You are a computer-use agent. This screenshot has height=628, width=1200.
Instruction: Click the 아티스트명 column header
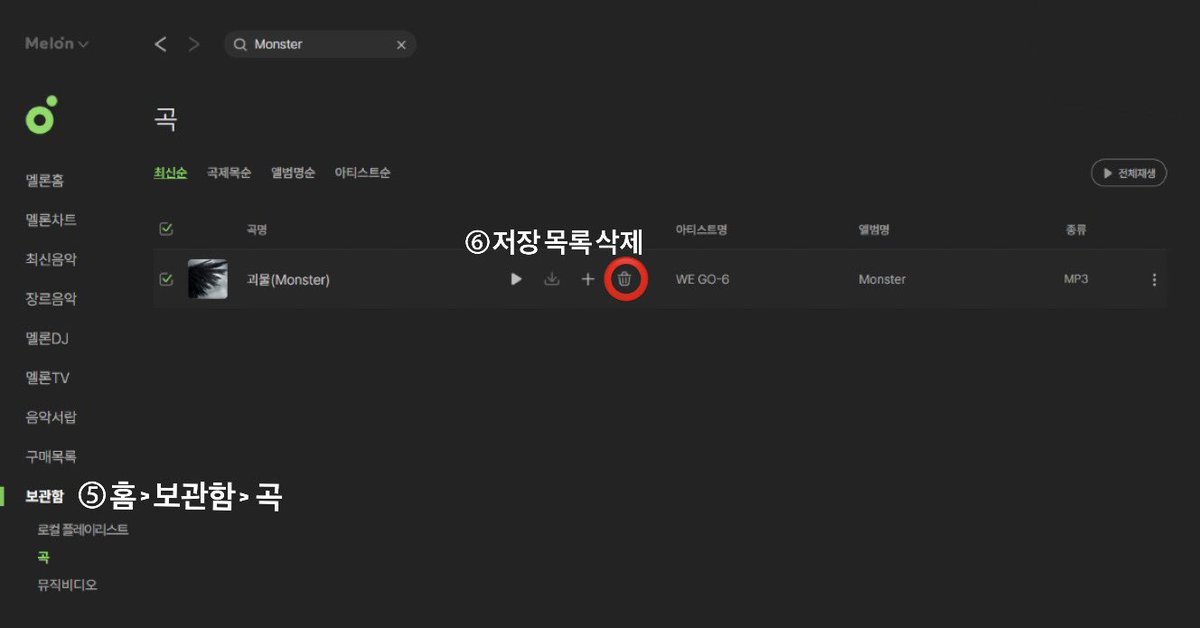click(701, 230)
